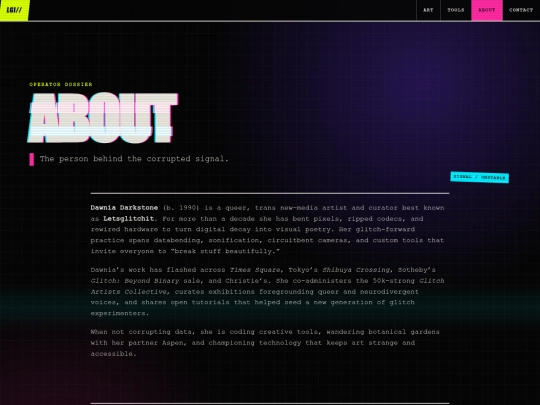The image size is (540, 405).
Task: Click the bold word Letsglitchit
Action: (x=128, y=219)
